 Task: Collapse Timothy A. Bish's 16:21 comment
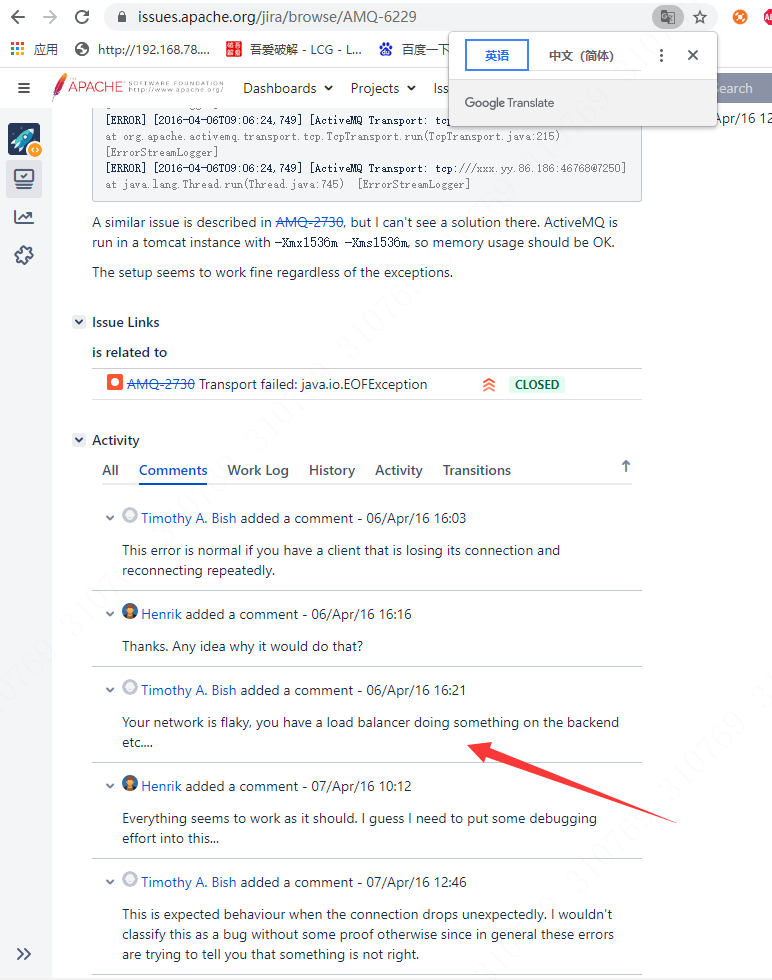(x=110, y=690)
